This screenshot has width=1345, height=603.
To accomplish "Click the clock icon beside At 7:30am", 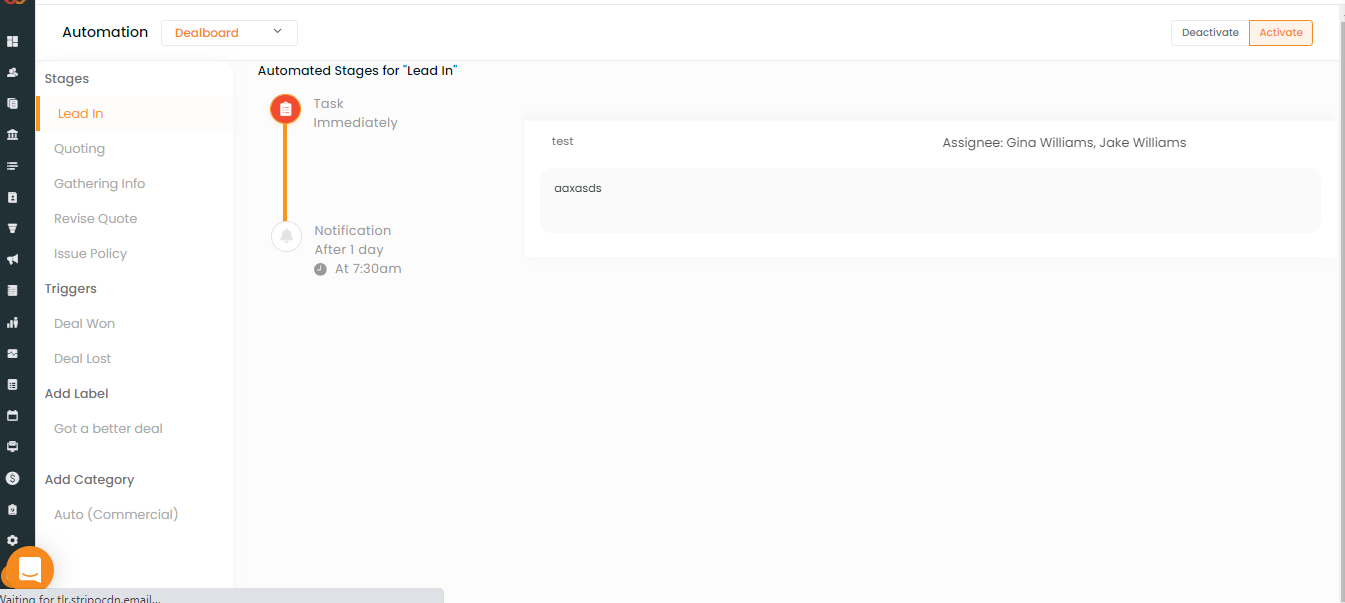I will [320, 269].
